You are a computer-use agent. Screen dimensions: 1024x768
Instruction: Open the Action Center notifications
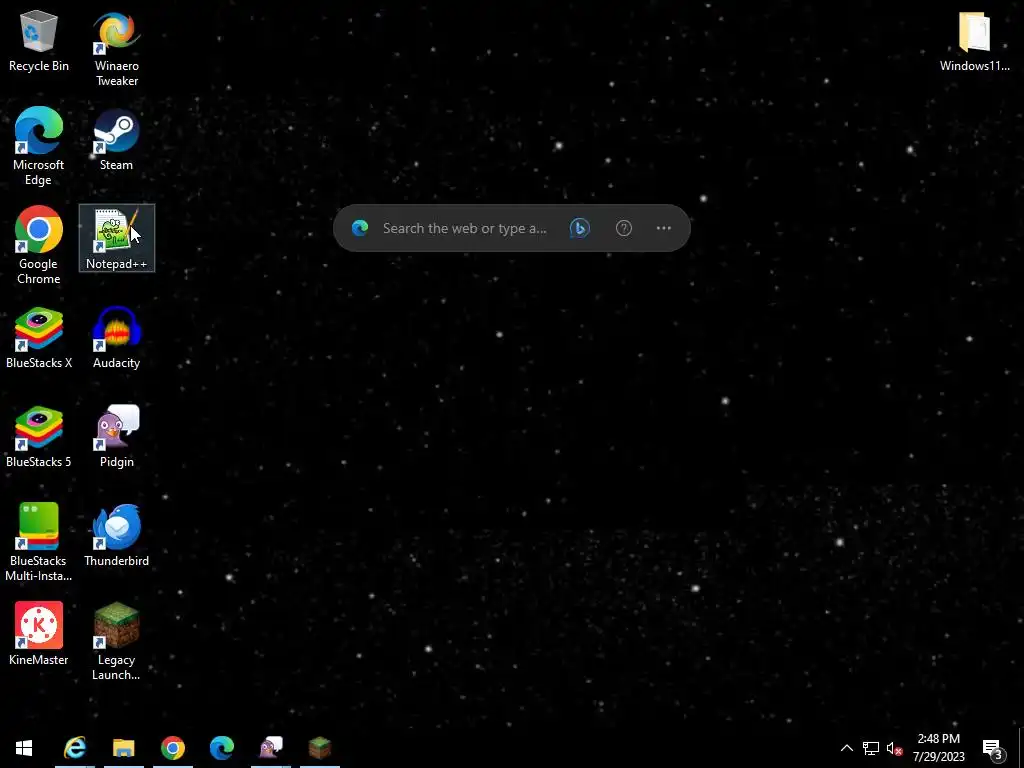click(993, 748)
